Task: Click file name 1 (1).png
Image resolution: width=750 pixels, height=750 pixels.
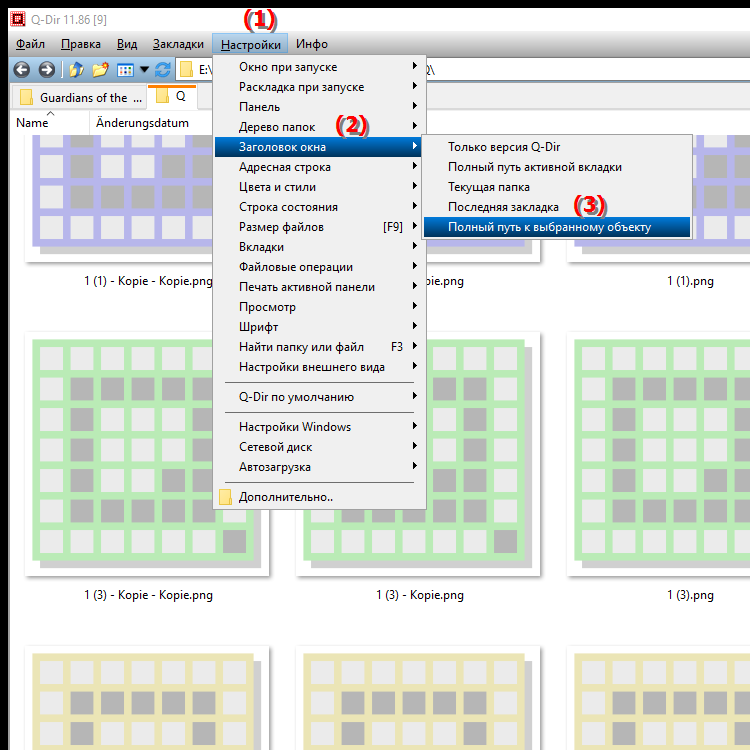Action: click(x=690, y=281)
